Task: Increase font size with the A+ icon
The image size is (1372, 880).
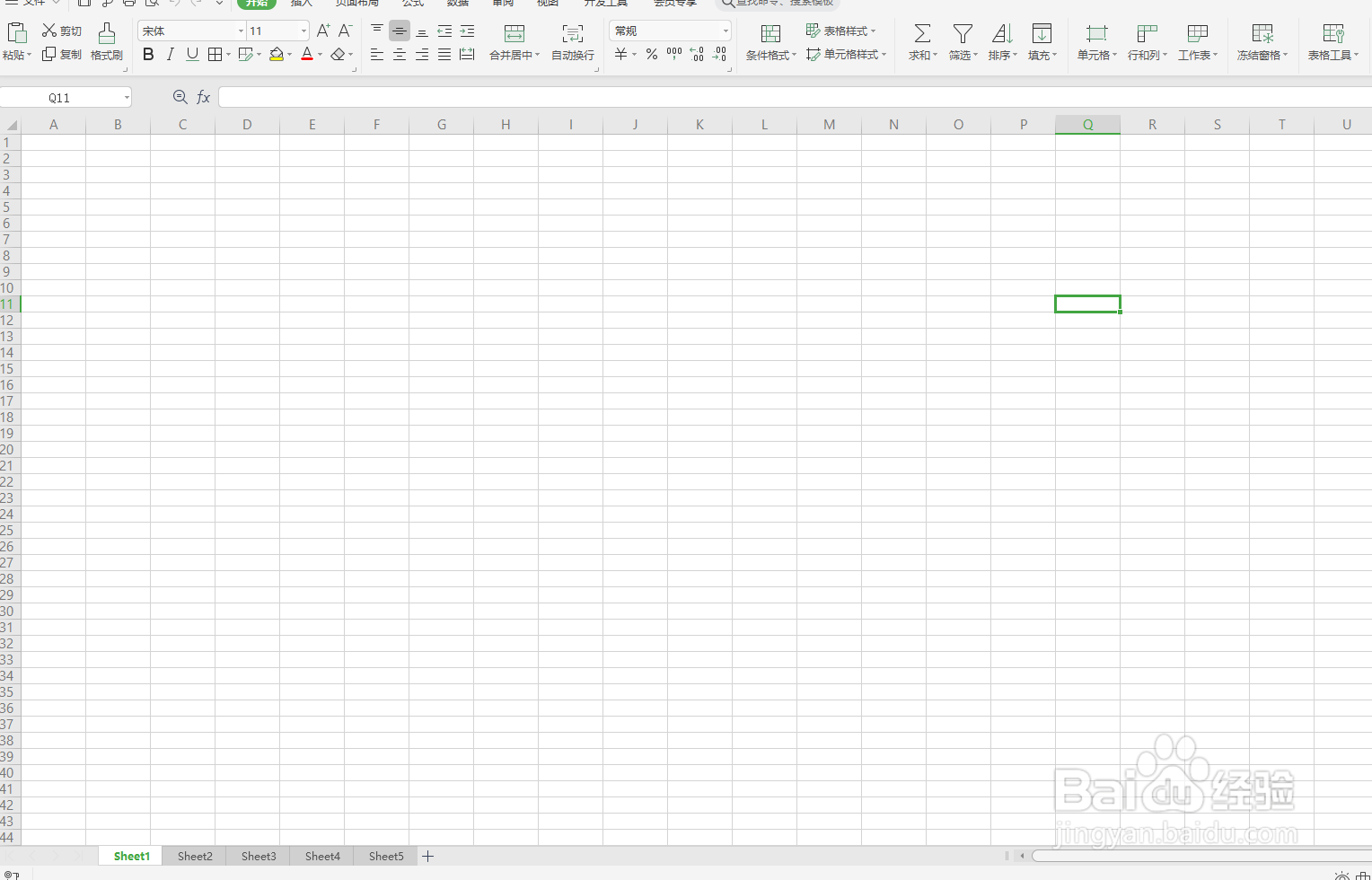Action: pyautogui.click(x=323, y=31)
